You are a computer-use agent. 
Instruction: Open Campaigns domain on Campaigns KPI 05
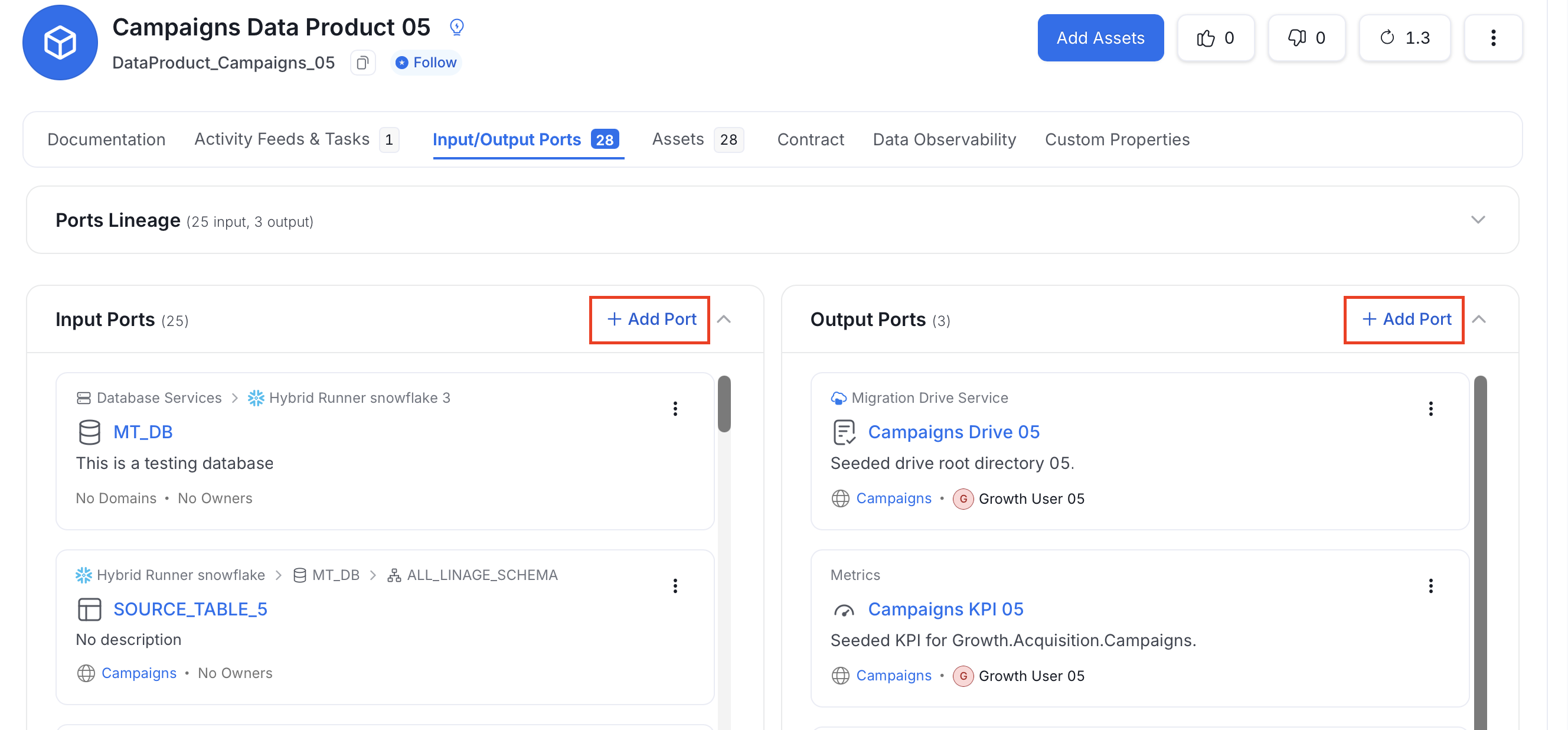point(894,675)
